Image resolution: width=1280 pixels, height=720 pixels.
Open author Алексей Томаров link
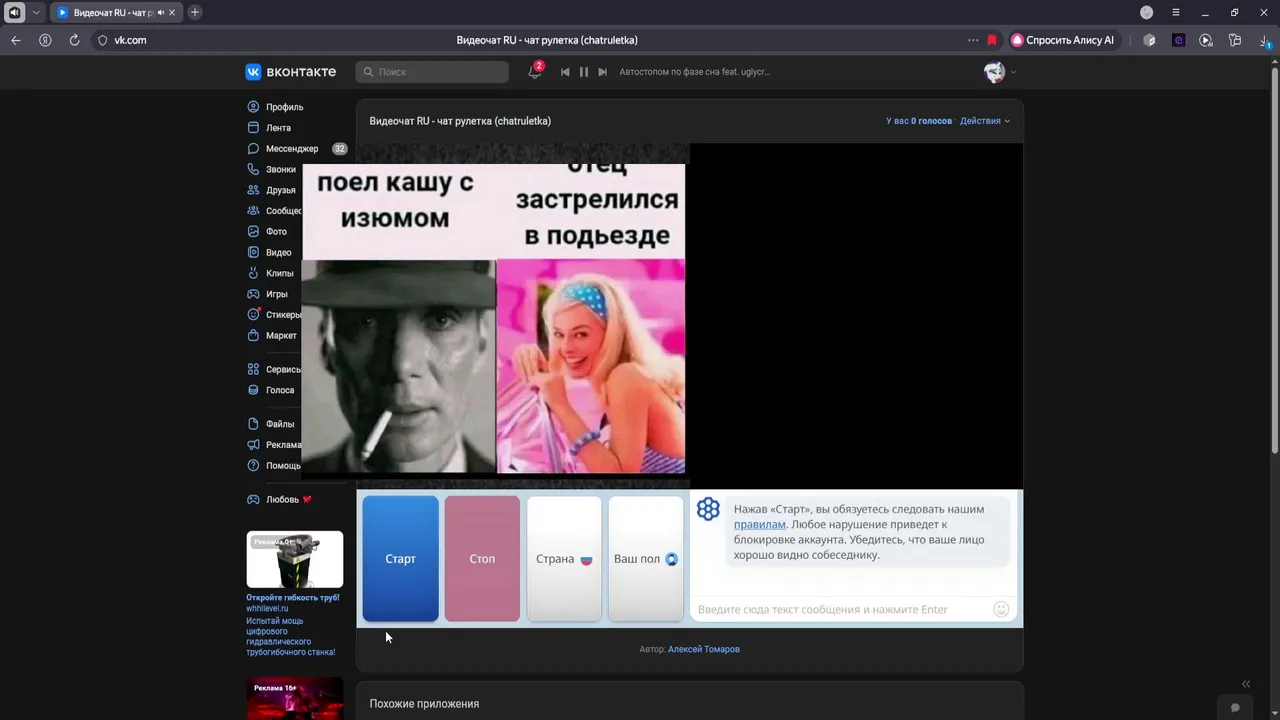[704, 650]
